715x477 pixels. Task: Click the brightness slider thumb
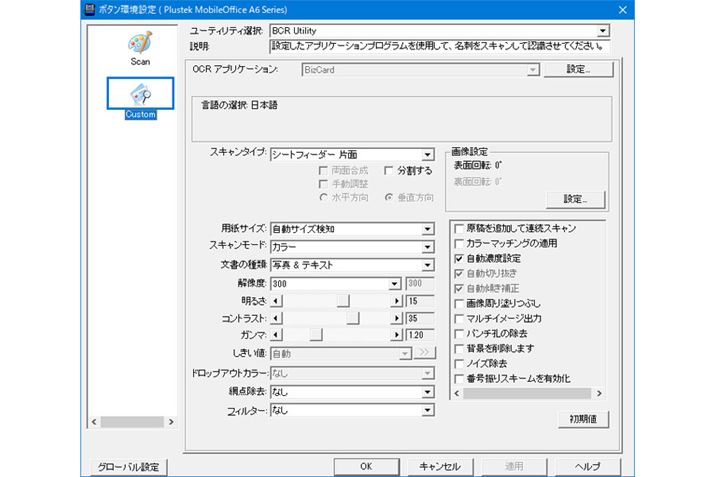pyautogui.click(x=343, y=300)
